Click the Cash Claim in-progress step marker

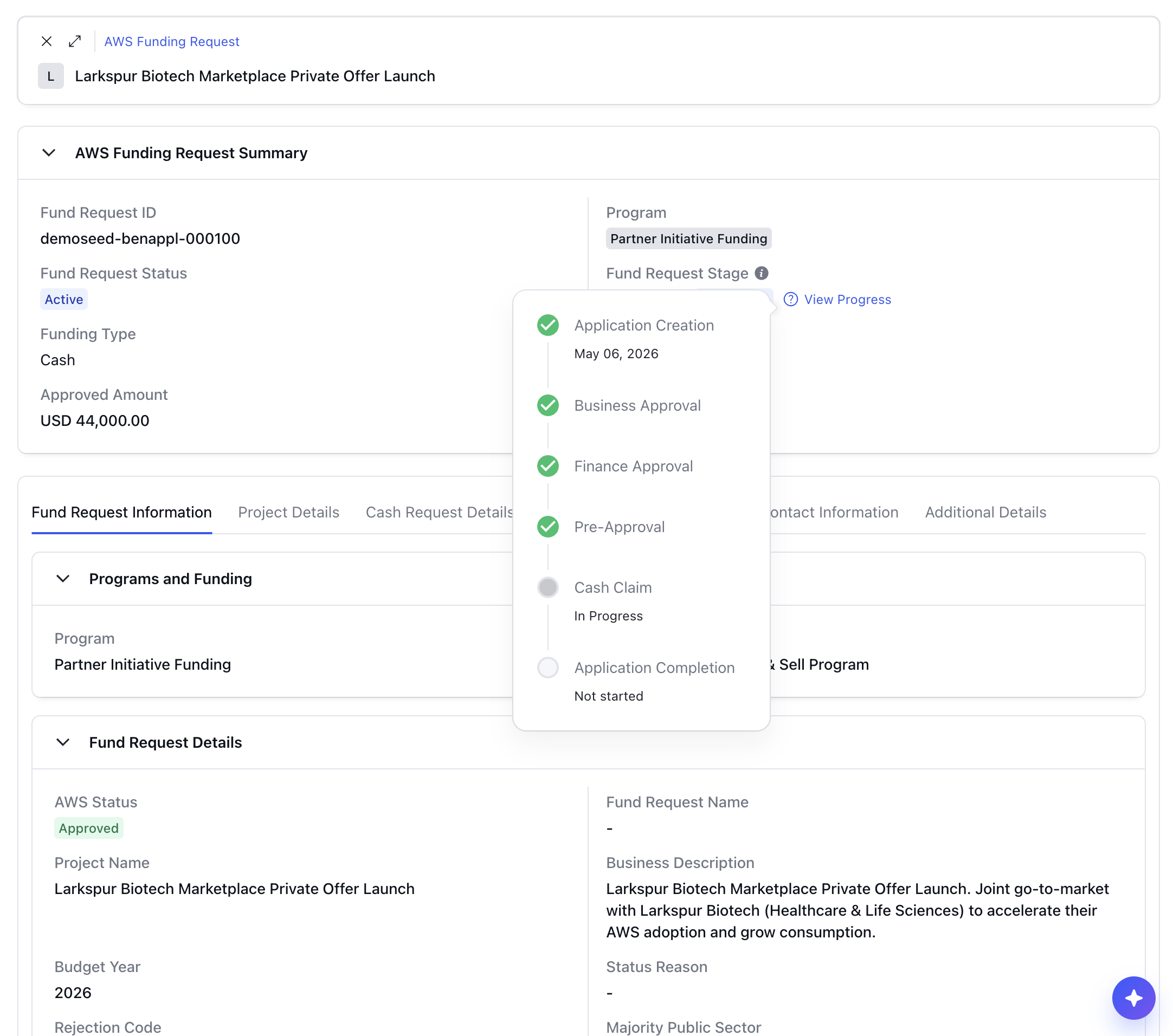(548, 587)
